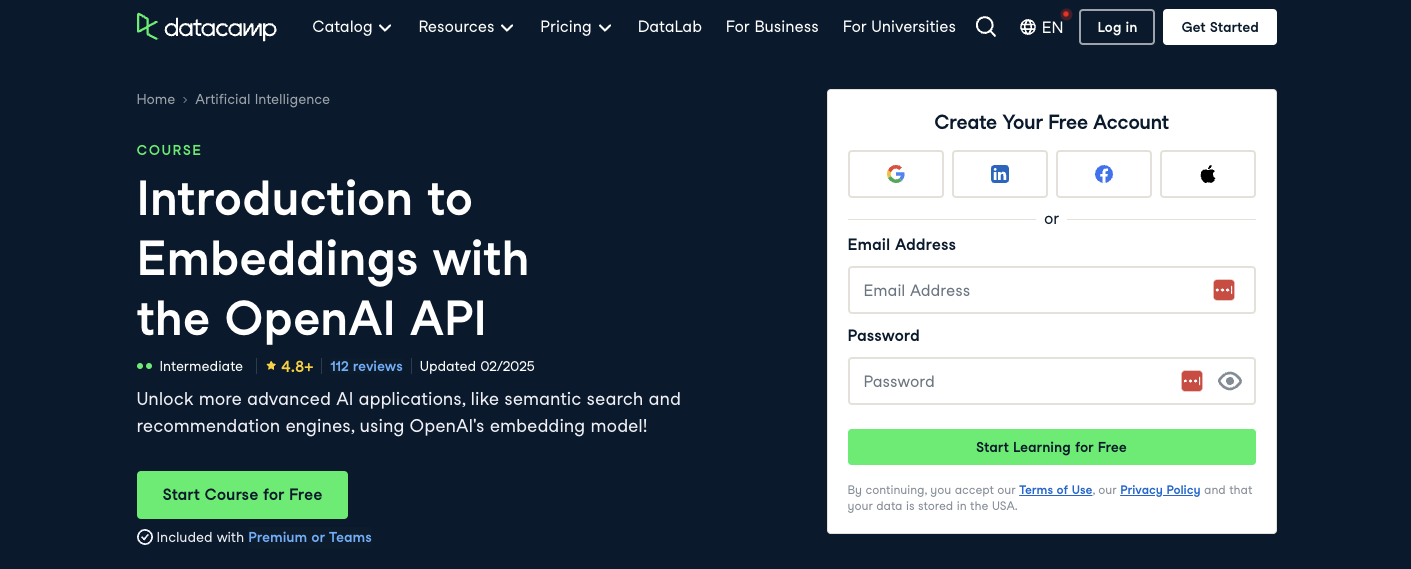This screenshot has height=569, width=1411.
Task: Click the Get Started button
Action: coord(1220,27)
